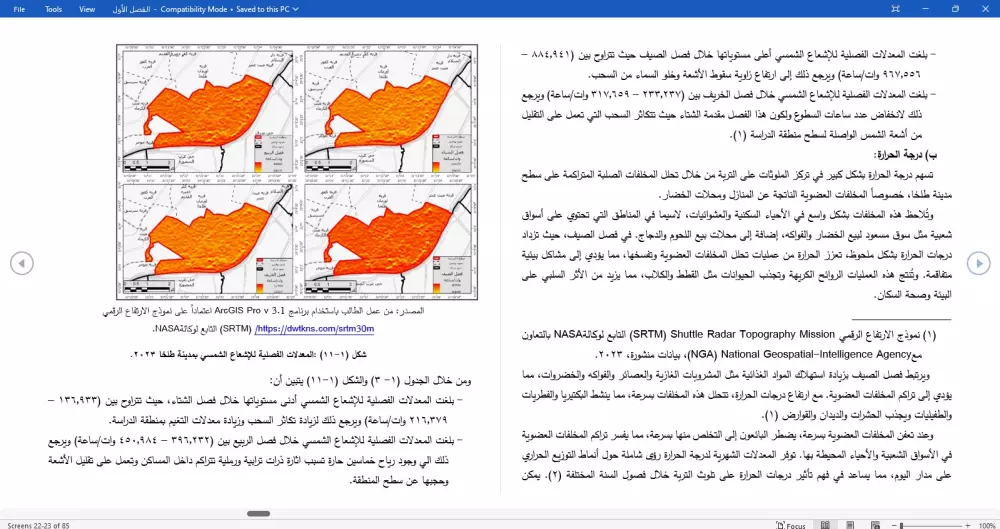
Task: Switch to Focus mode
Action: click(791, 525)
